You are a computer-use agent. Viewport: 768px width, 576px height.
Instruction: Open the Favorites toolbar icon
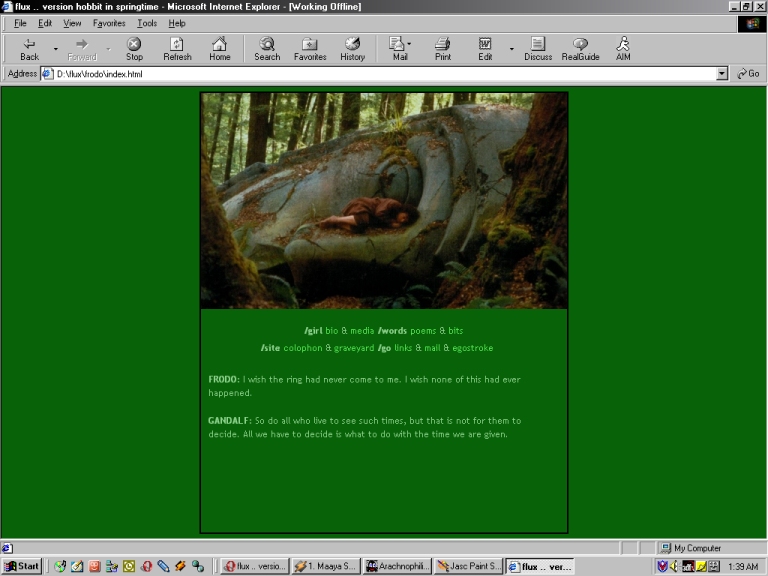tap(309, 49)
